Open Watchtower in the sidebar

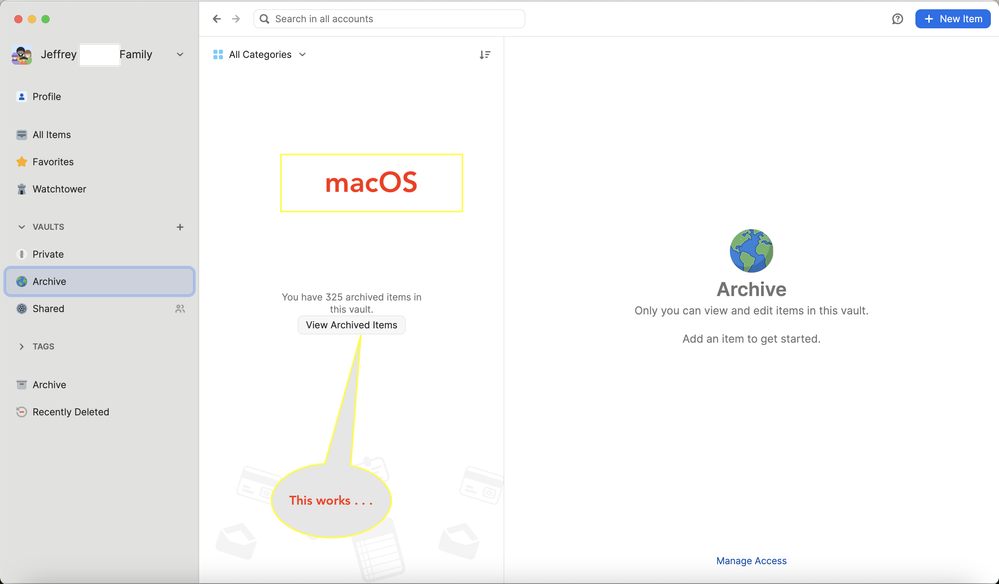(x=59, y=189)
